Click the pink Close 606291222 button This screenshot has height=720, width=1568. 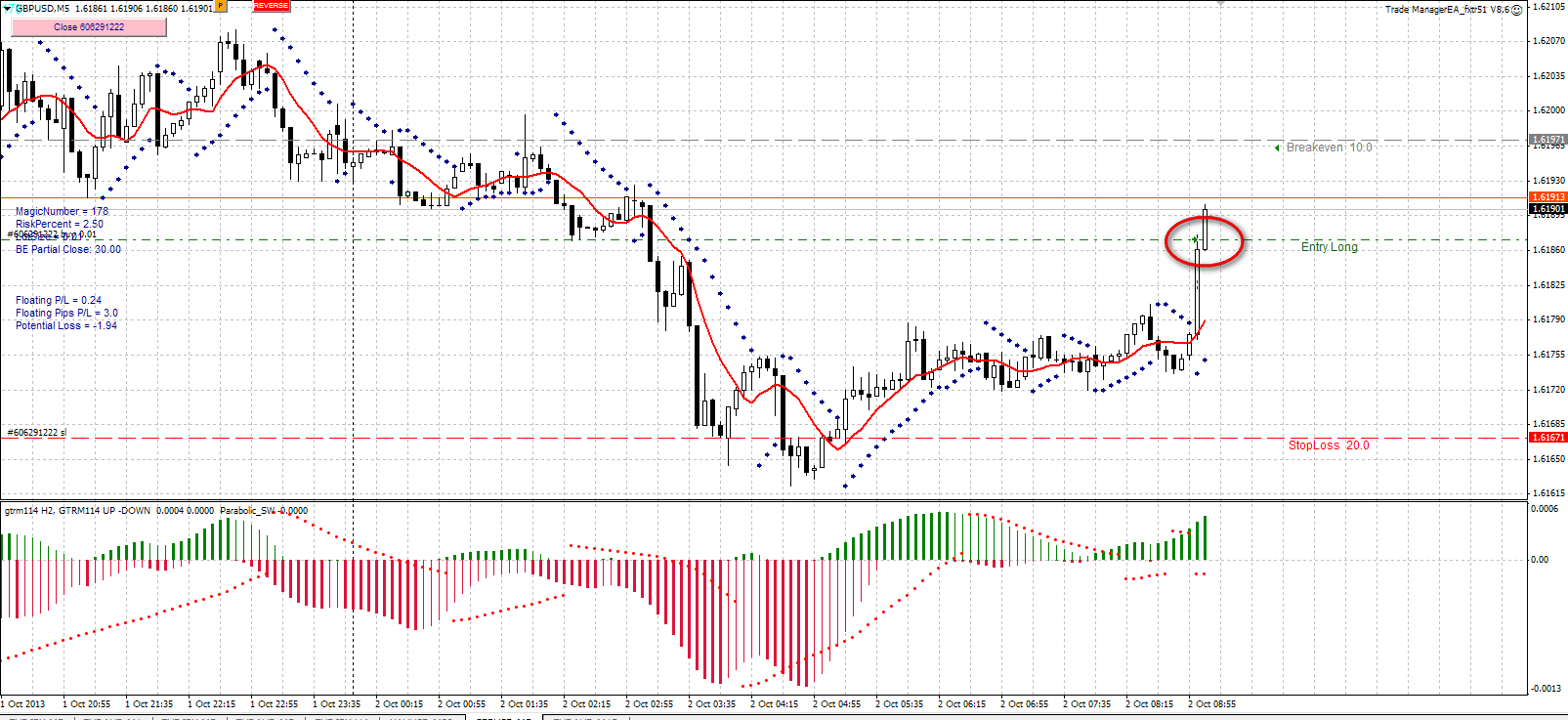point(89,27)
